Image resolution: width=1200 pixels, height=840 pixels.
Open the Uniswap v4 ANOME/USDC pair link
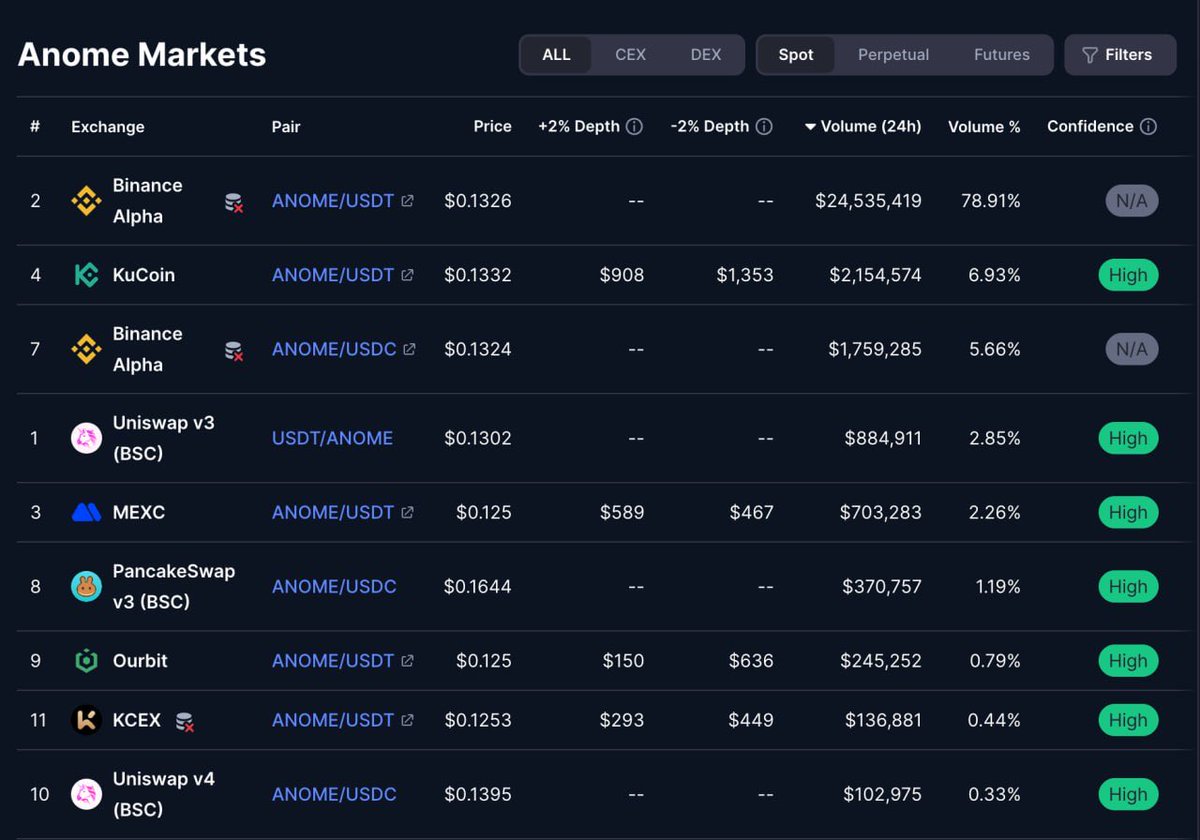[334, 794]
